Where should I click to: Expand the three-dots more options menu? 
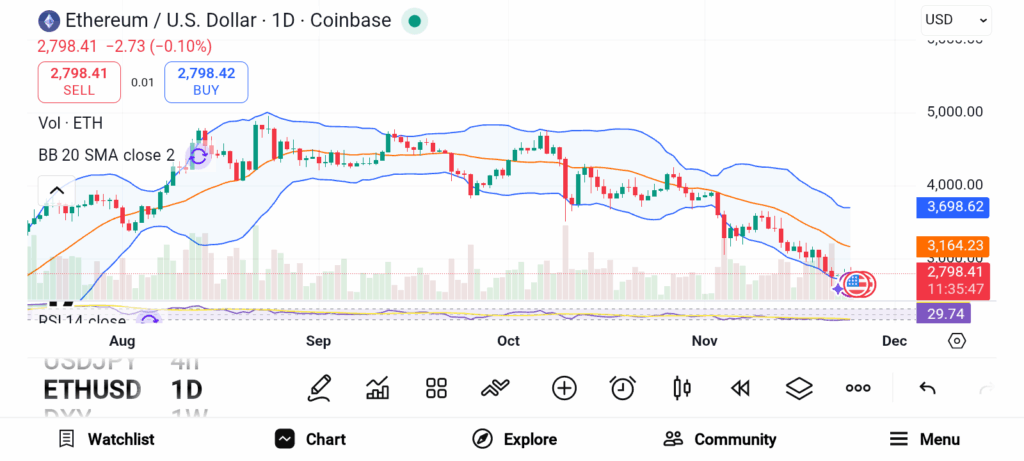(x=858, y=388)
